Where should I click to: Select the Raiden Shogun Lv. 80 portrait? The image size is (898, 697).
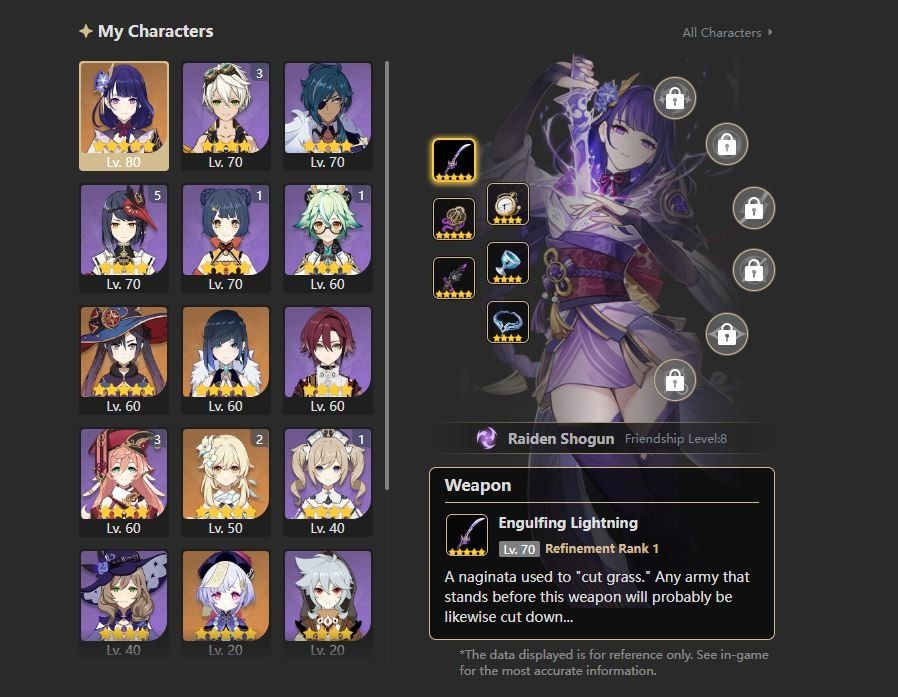[x=124, y=116]
